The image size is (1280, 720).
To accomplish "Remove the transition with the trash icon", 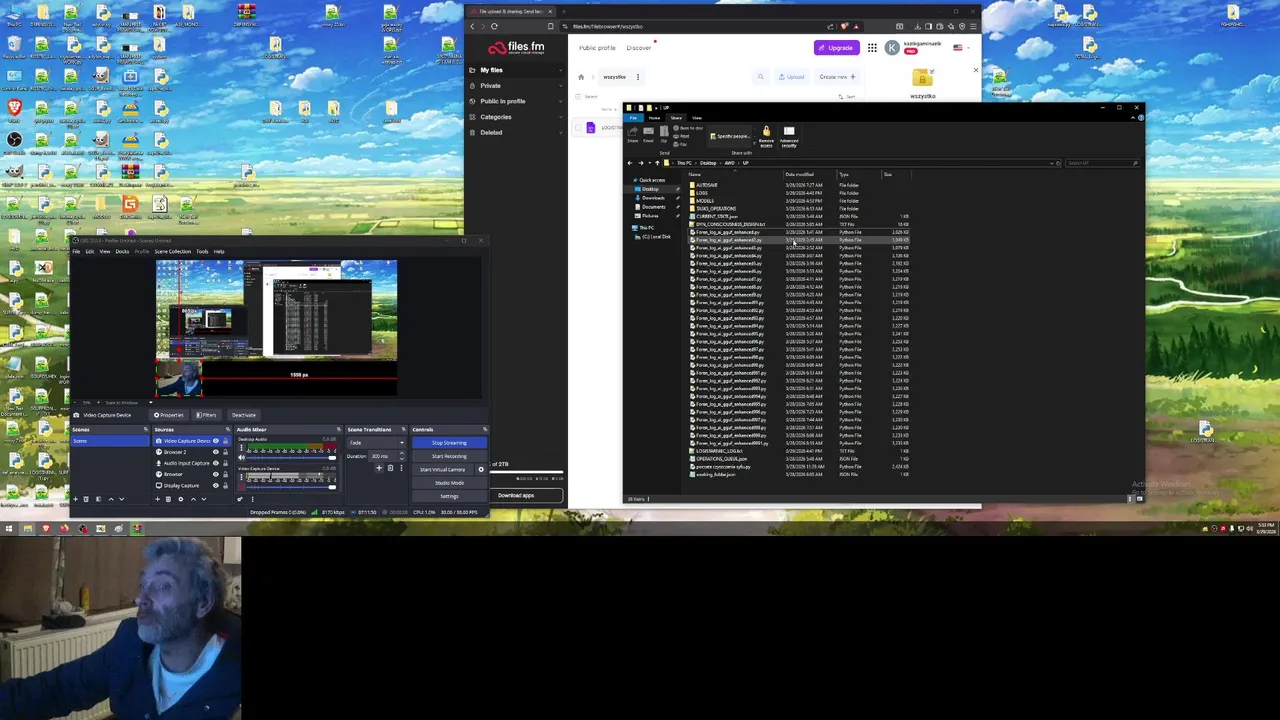I will coord(390,468).
